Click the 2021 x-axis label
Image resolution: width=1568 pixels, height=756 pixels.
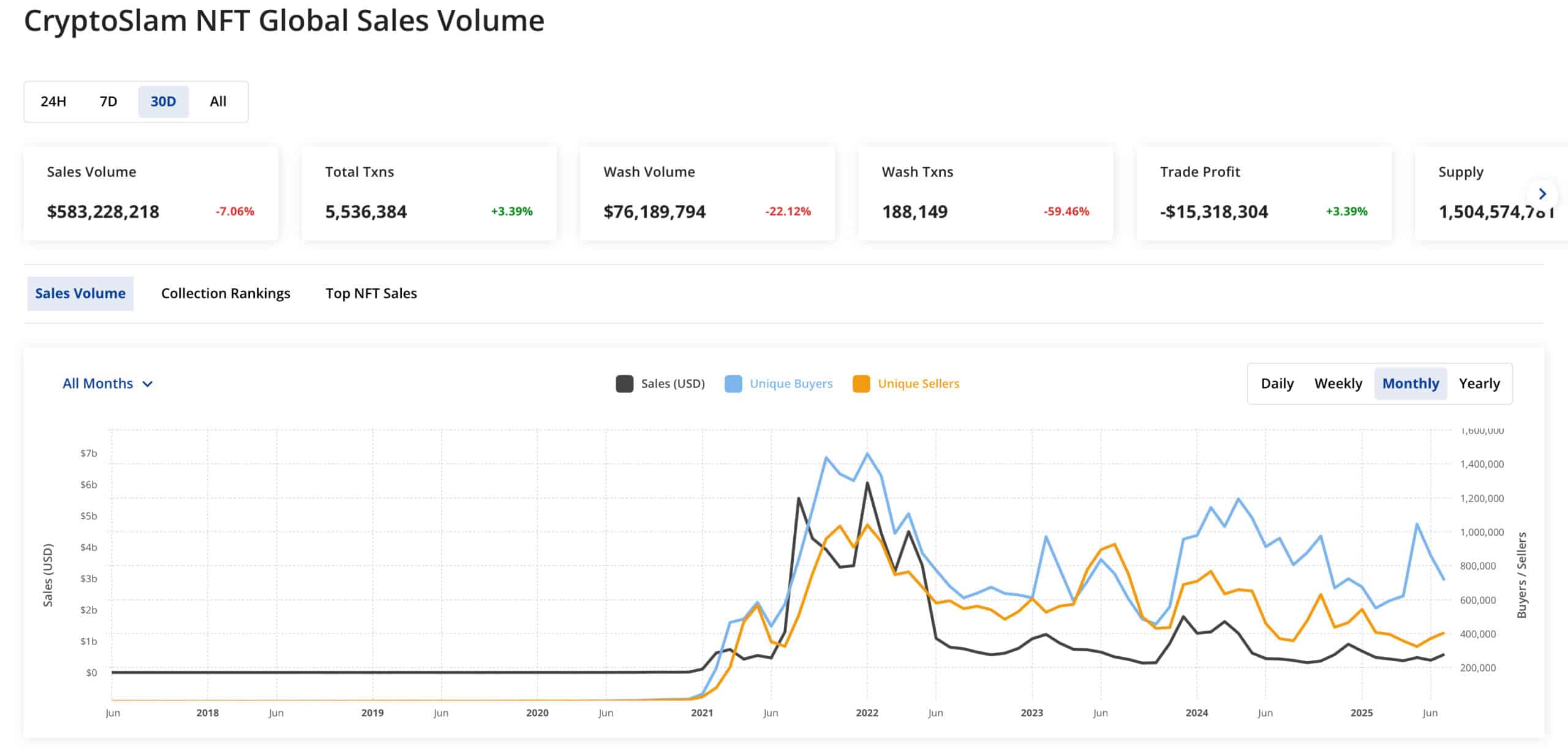point(702,713)
